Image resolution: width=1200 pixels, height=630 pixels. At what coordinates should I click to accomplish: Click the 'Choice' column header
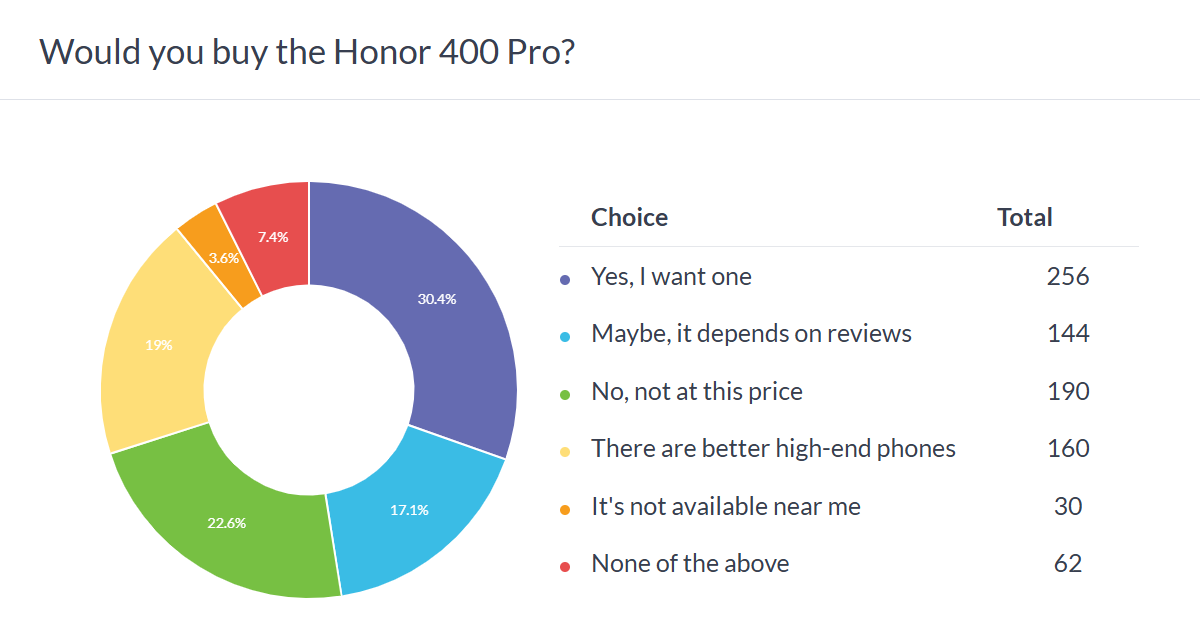(629, 217)
